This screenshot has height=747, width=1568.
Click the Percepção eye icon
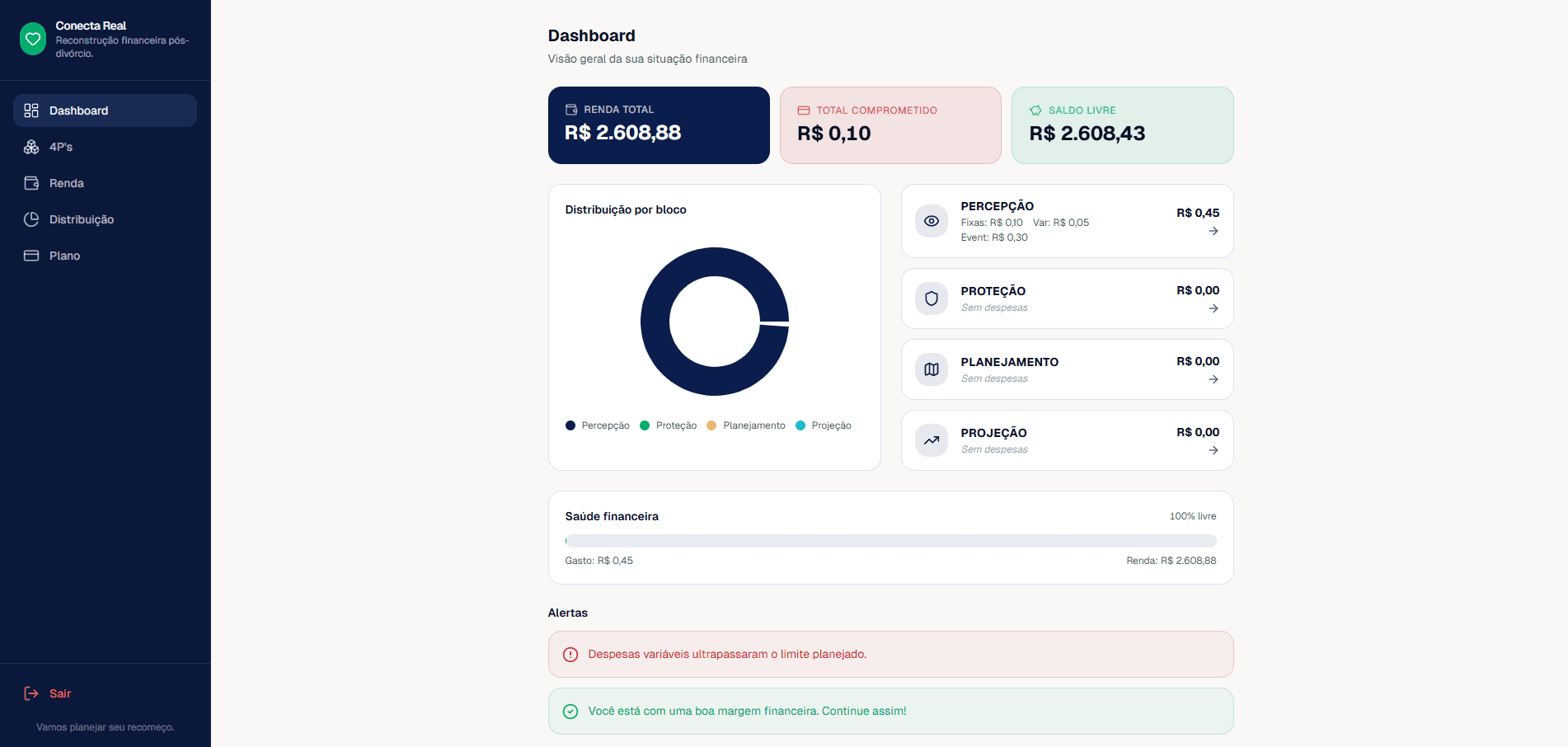point(932,221)
